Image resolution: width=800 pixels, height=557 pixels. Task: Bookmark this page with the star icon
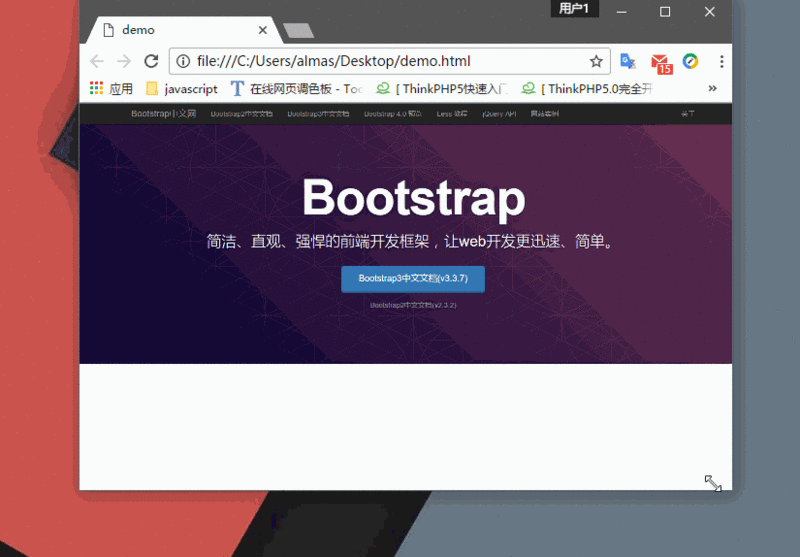click(596, 62)
